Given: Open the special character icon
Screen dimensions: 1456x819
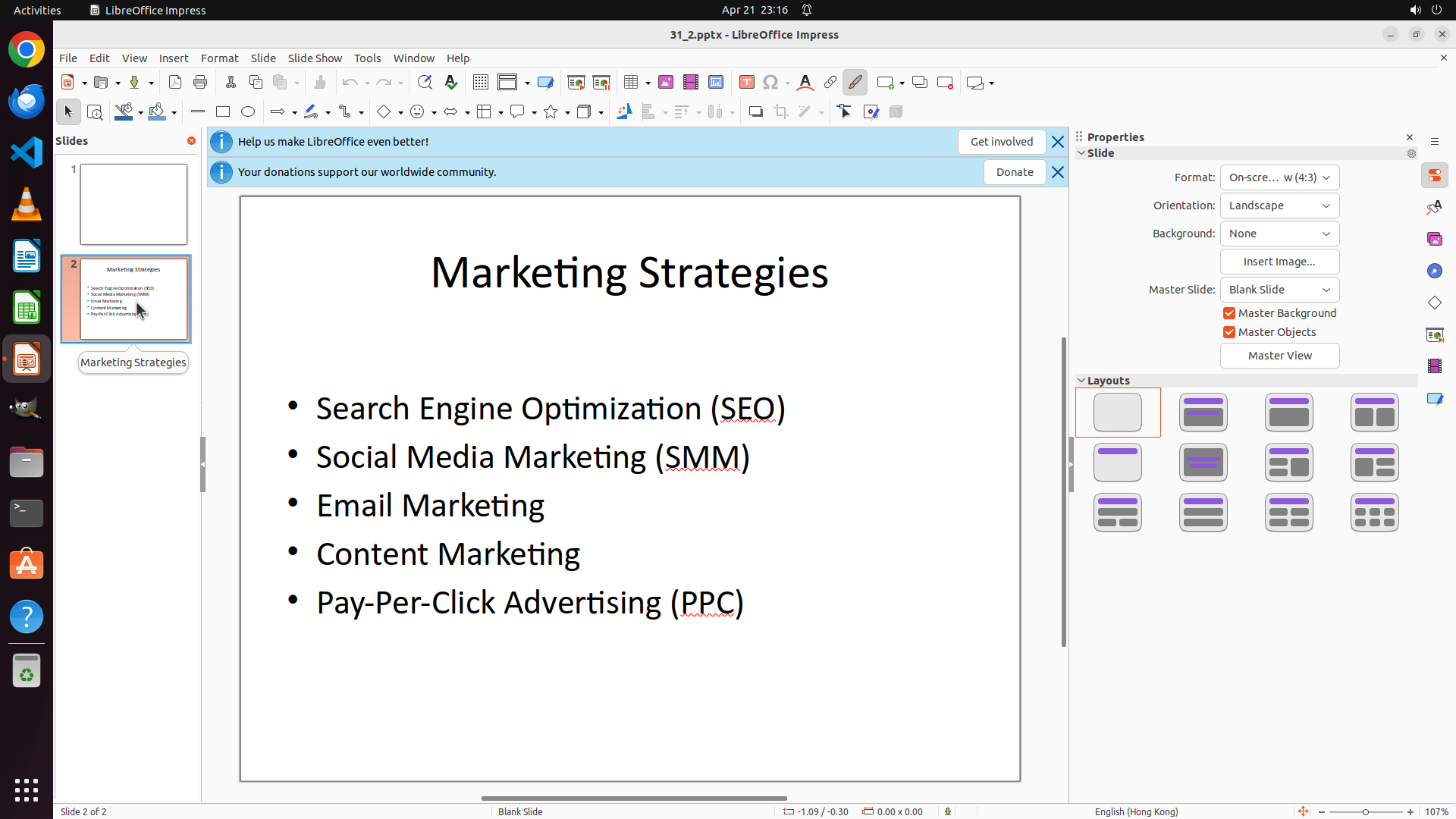Looking at the screenshot, I should pyautogui.click(x=770, y=83).
